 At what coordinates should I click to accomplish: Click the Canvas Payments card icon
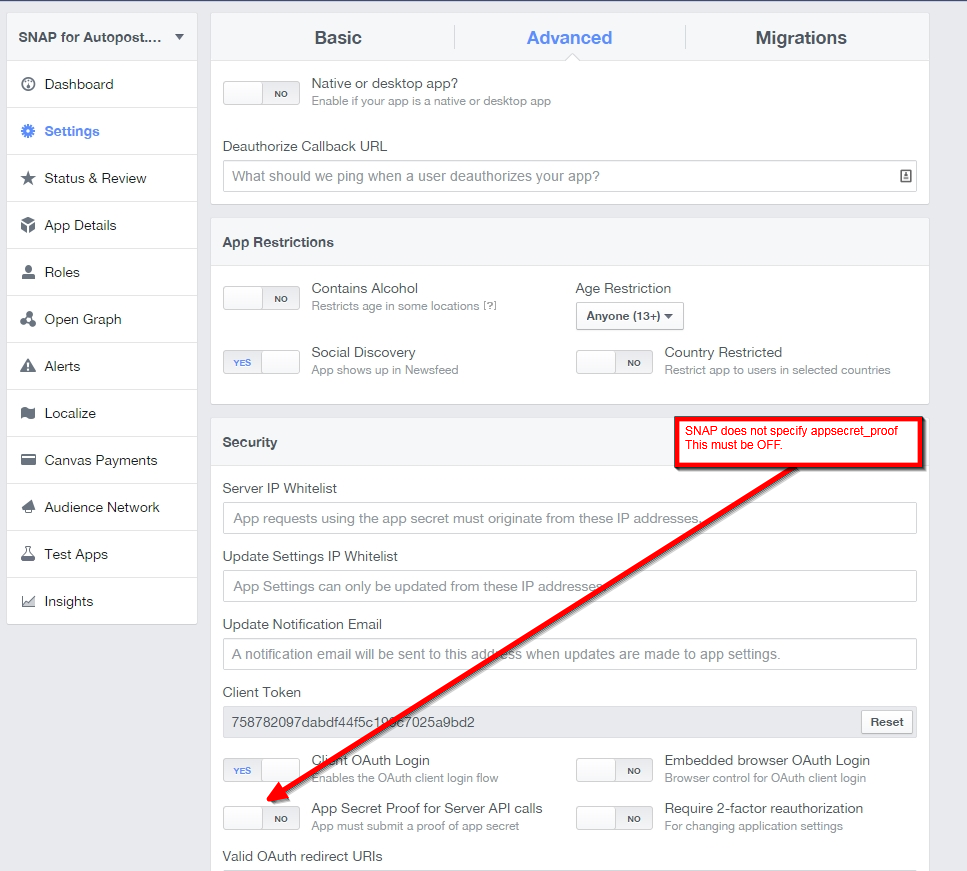[x=28, y=460]
